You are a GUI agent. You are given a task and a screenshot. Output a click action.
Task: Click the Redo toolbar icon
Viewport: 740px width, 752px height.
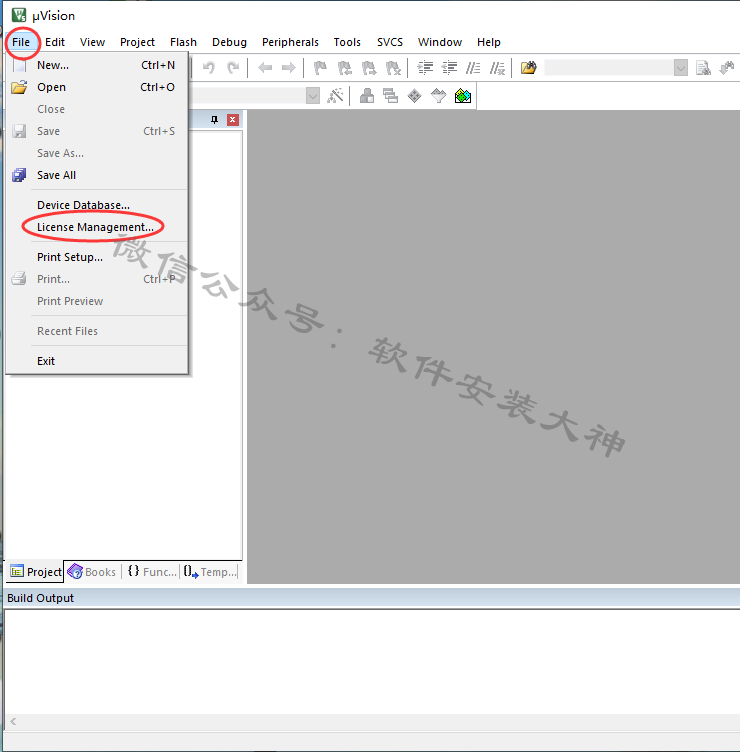[x=233, y=68]
